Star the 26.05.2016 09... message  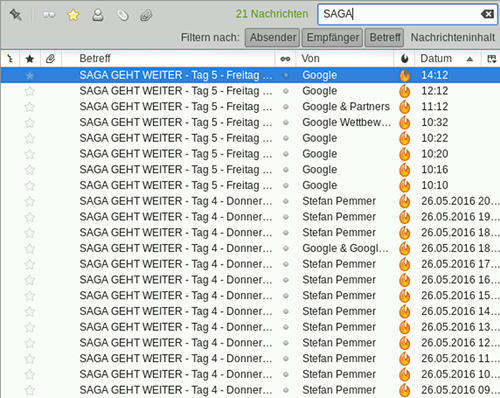point(30,390)
